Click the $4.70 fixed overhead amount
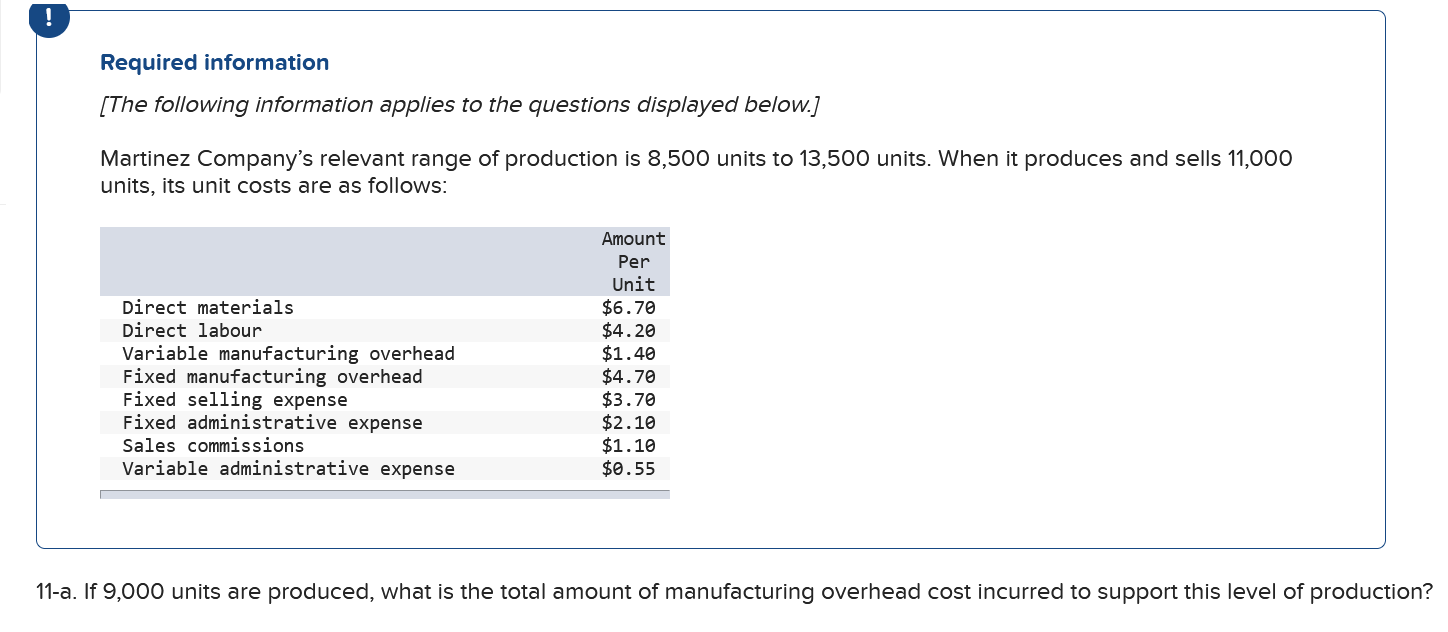 pos(629,377)
